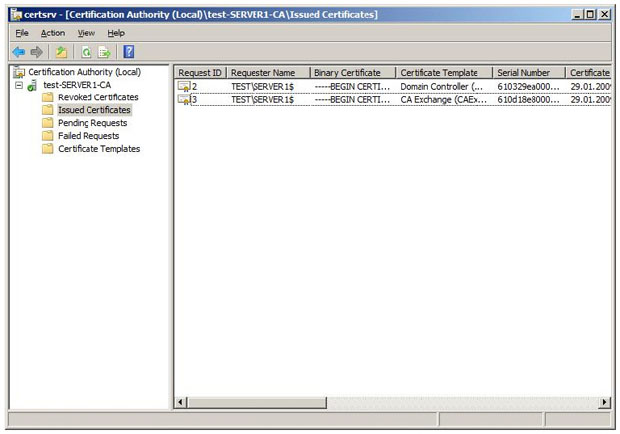The height and width of the screenshot is (434, 620).
Task: Click the Certificate Templates folder icon
Action: [47, 149]
